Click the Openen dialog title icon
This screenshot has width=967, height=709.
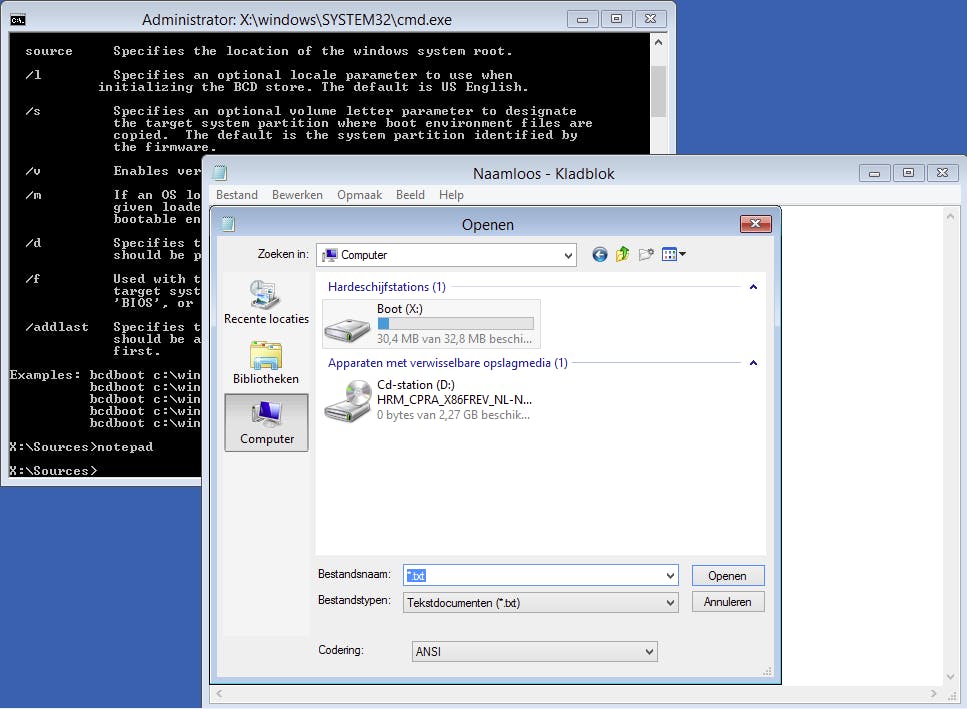[x=228, y=224]
